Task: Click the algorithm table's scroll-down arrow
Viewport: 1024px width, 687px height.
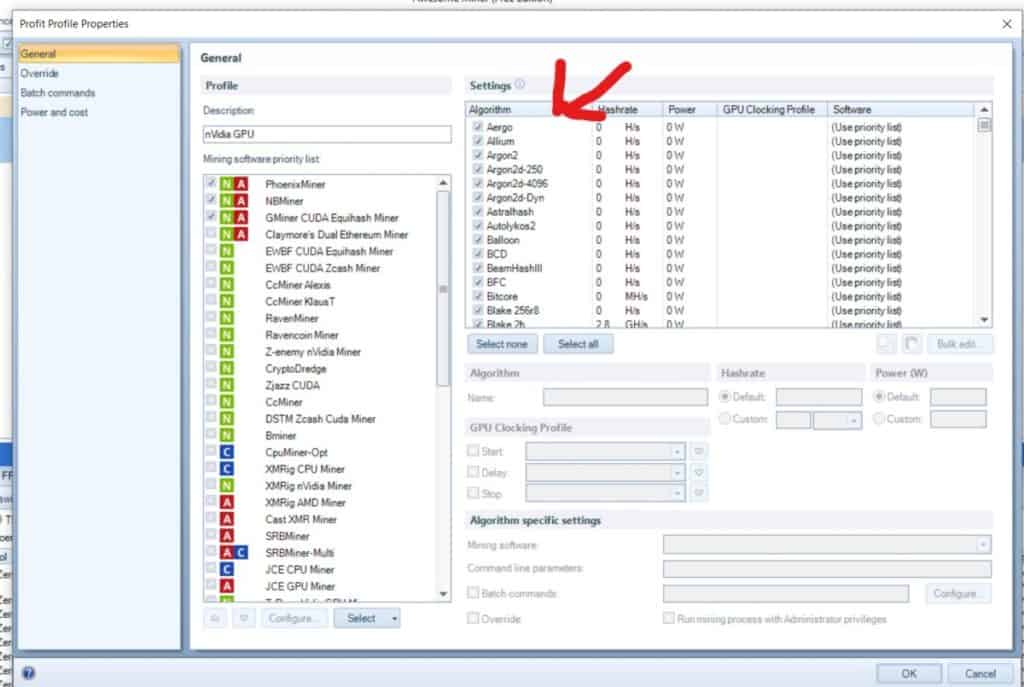Action: coord(984,319)
